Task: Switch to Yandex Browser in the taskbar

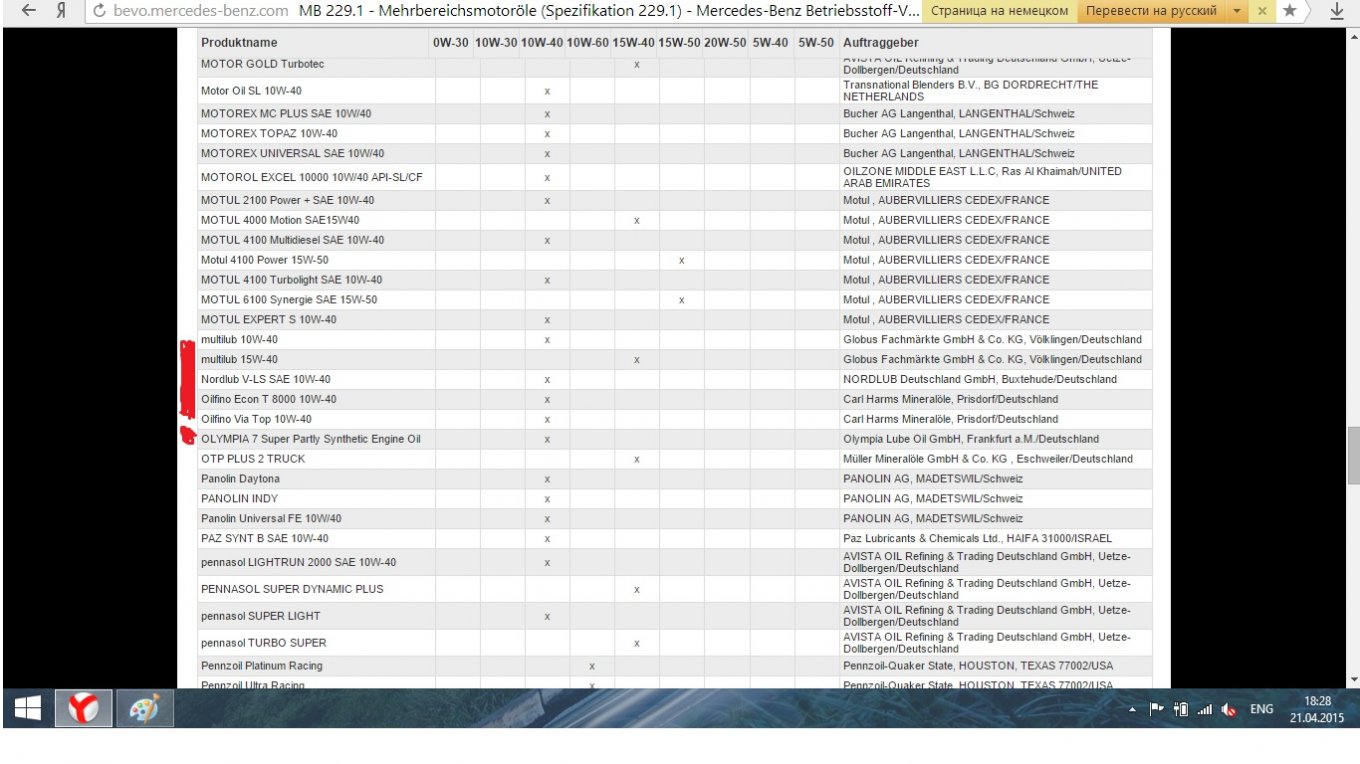Action: (82, 709)
